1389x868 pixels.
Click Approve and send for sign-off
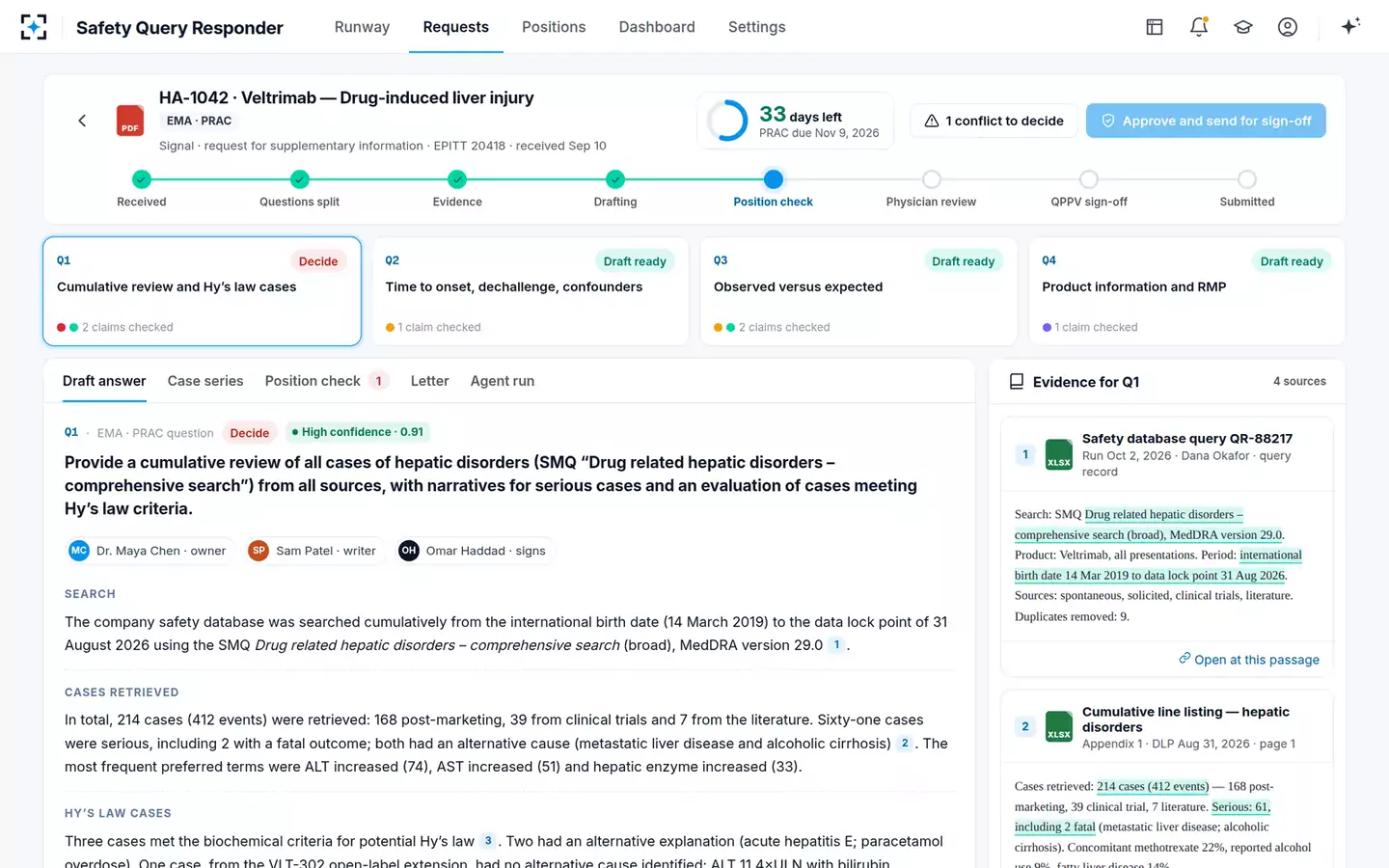pos(1206,121)
